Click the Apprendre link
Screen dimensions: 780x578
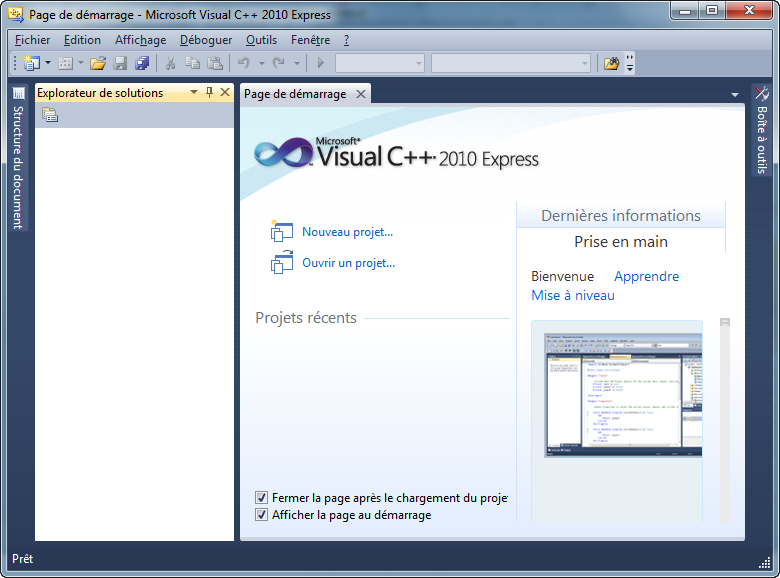tap(646, 276)
